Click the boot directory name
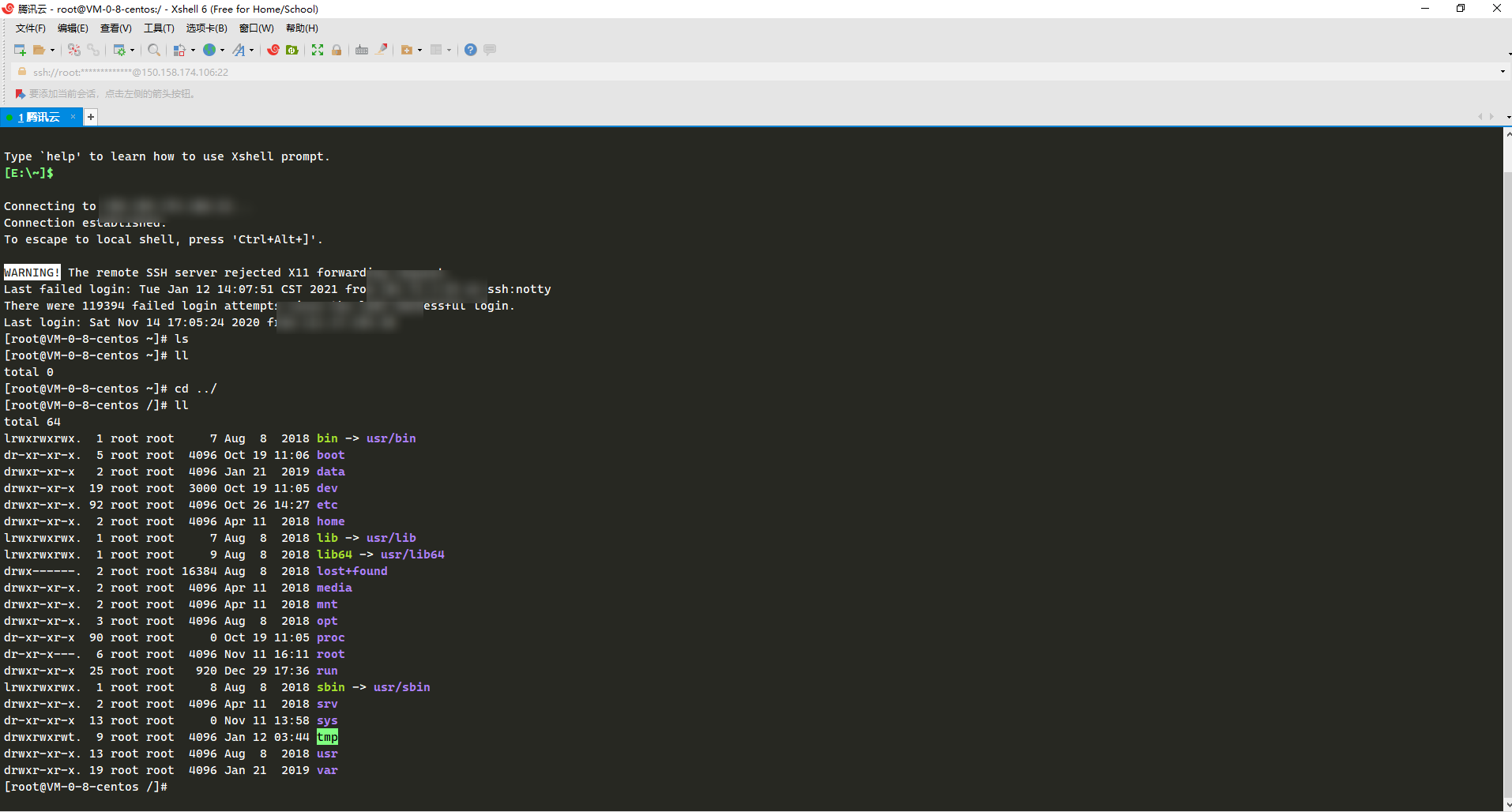 coord(331,455)
